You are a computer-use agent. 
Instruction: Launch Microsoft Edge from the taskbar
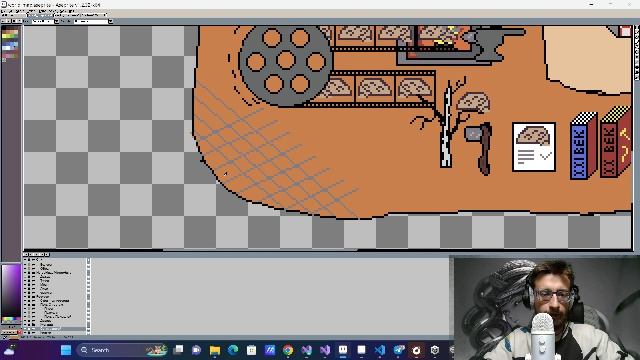233,350
